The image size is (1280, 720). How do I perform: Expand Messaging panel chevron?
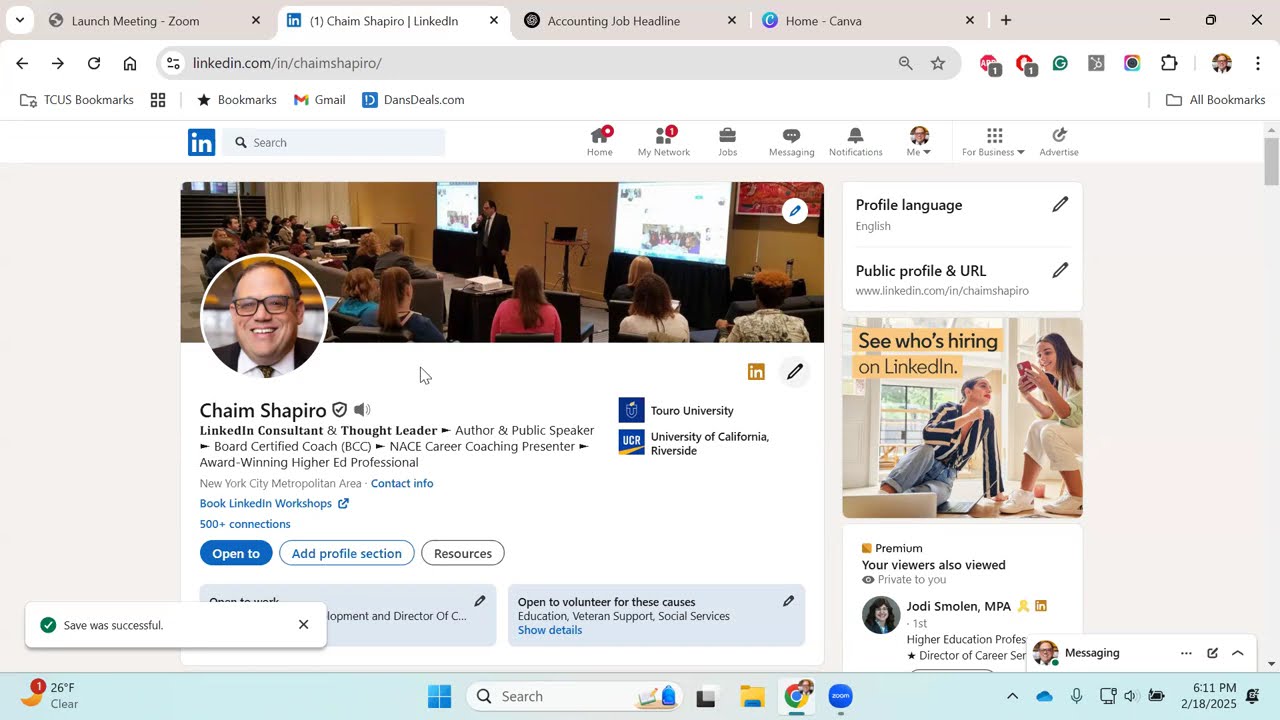pos(1238,653)
